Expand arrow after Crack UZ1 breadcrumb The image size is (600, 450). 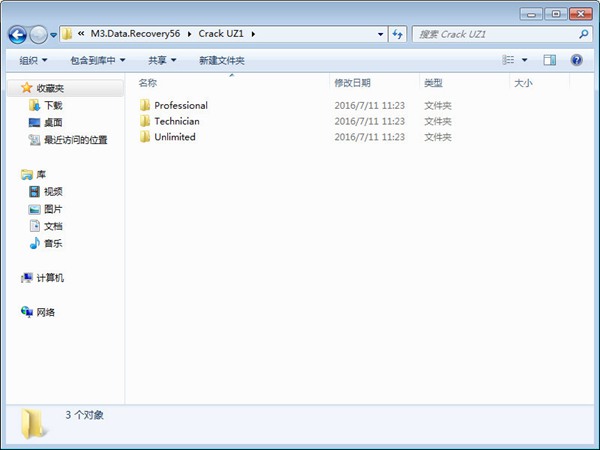point(253,34)
